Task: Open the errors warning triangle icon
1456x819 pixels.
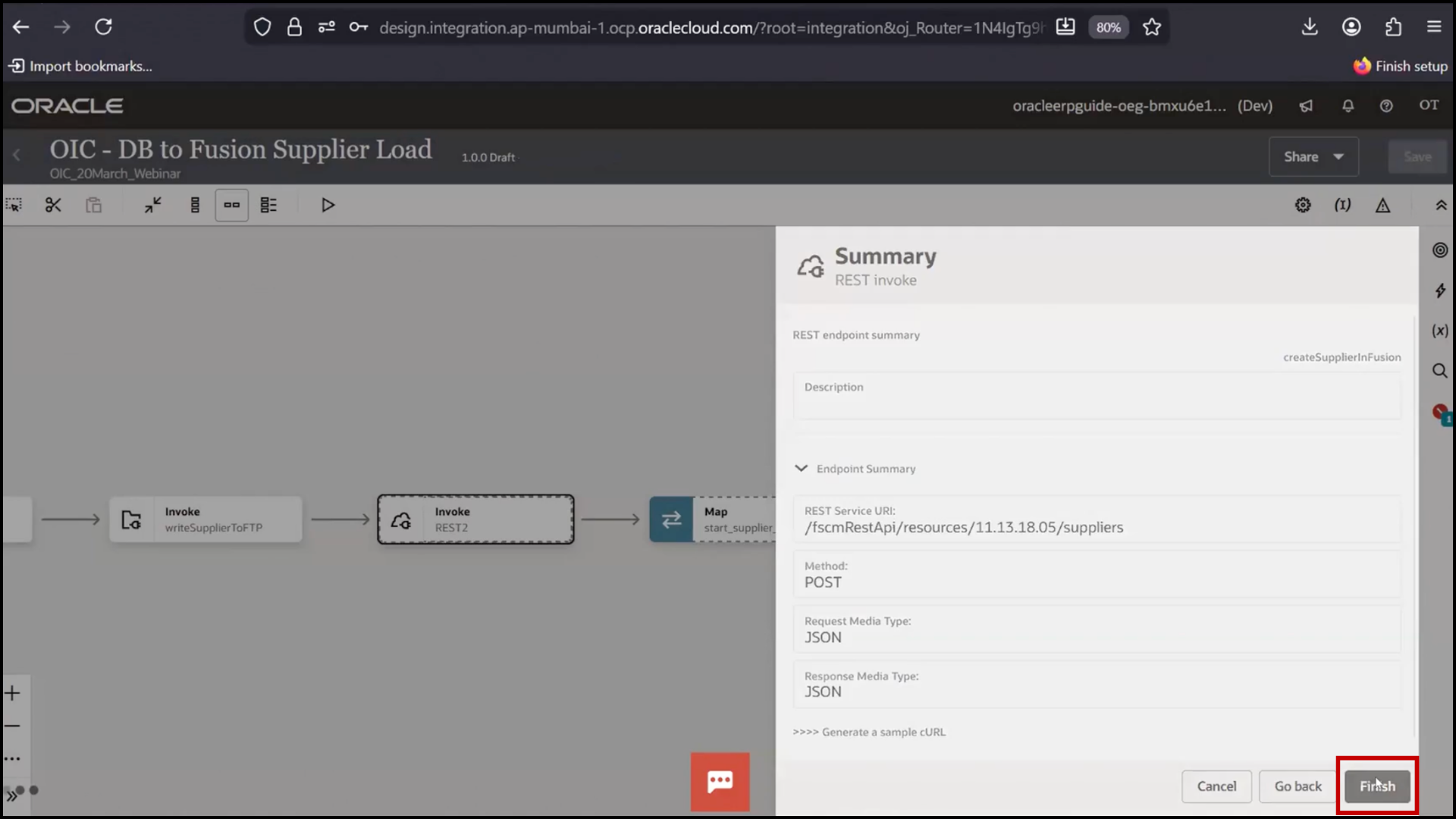Action: pos(1382,205)
